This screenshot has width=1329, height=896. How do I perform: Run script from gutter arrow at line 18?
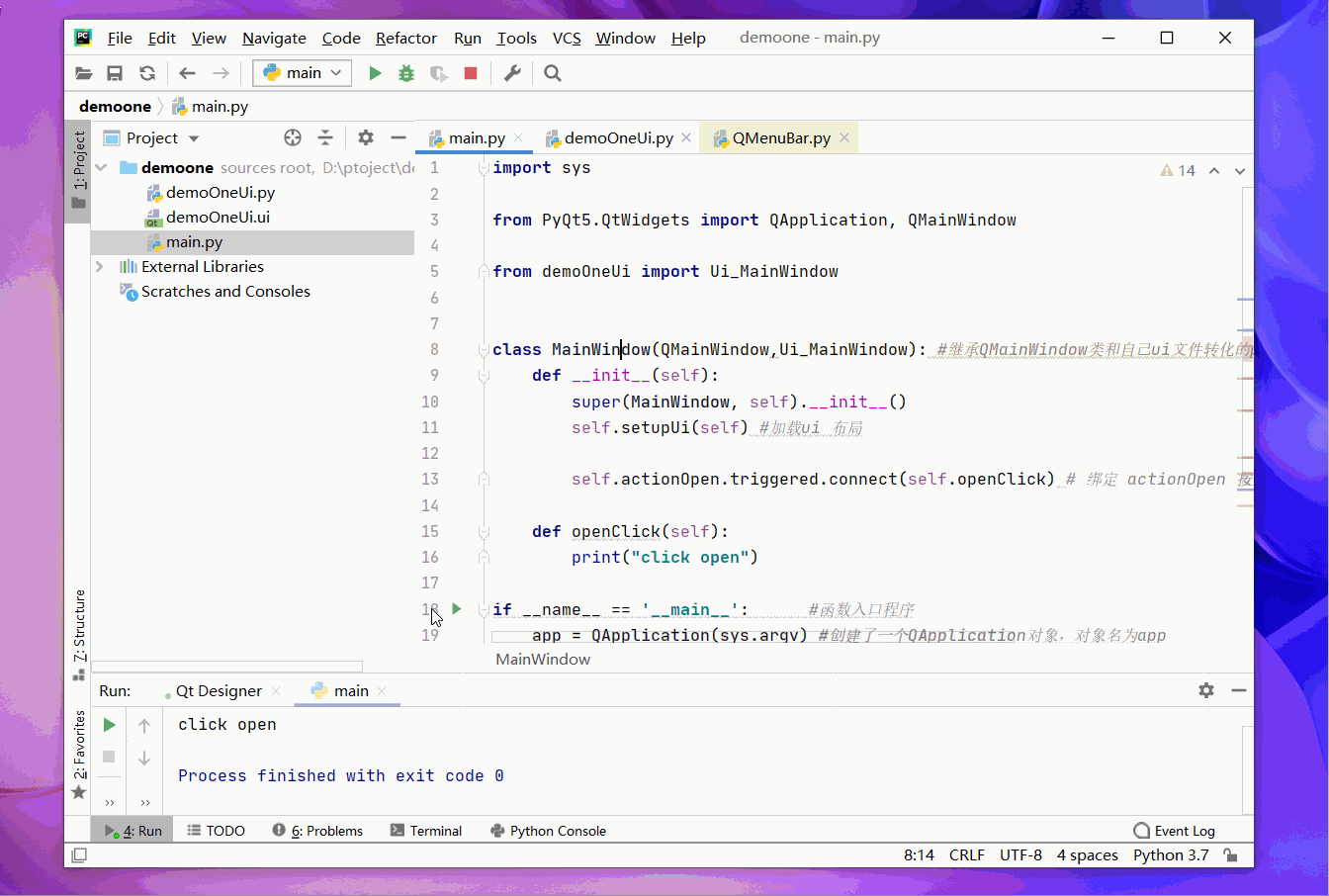(x=457, y=609)
